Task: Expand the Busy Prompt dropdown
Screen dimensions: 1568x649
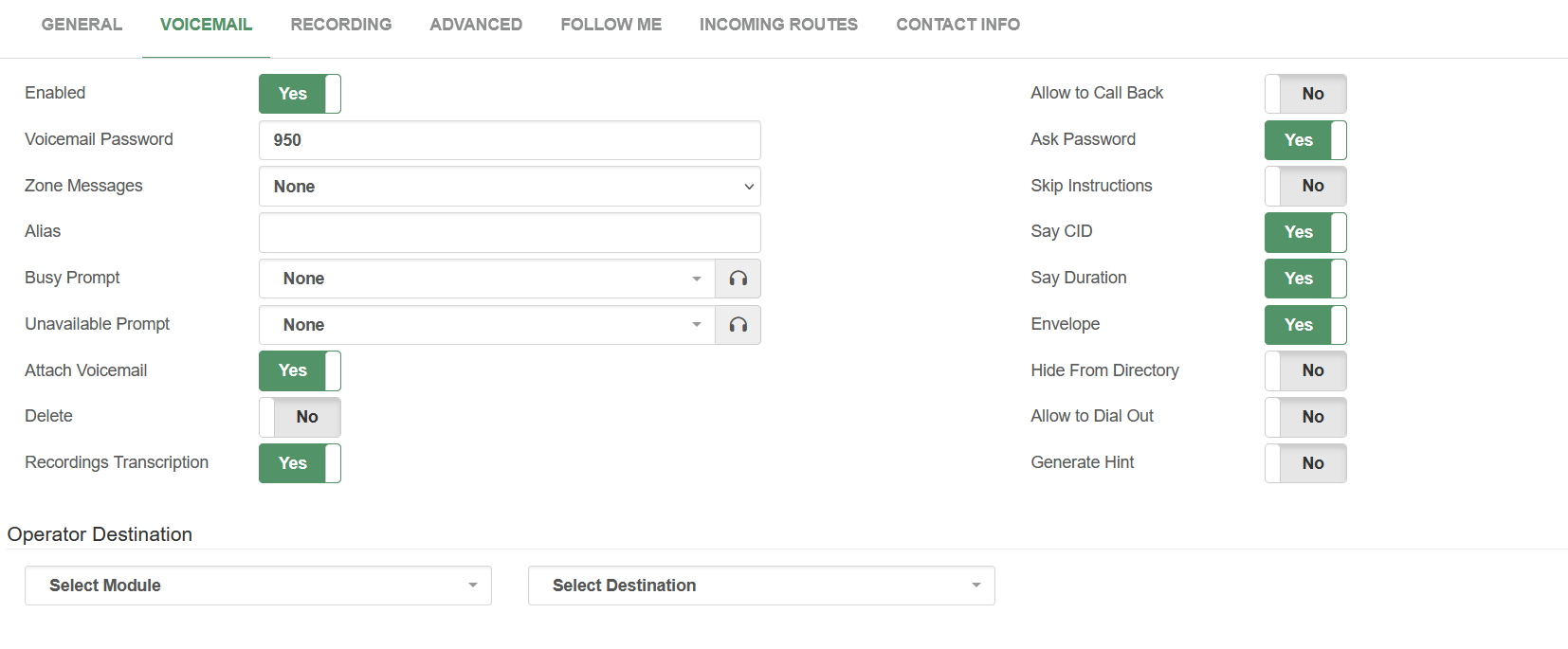Action: point(486,279)
